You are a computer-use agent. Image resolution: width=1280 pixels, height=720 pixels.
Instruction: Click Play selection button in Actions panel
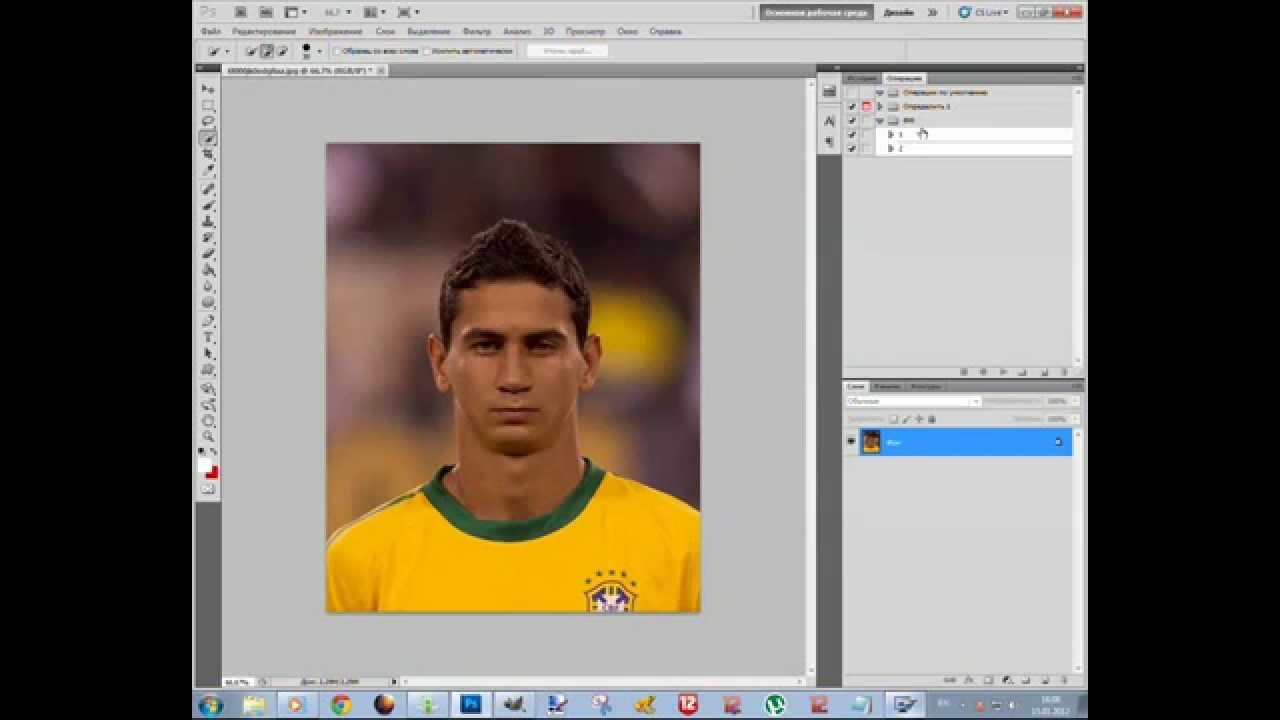1003,372
